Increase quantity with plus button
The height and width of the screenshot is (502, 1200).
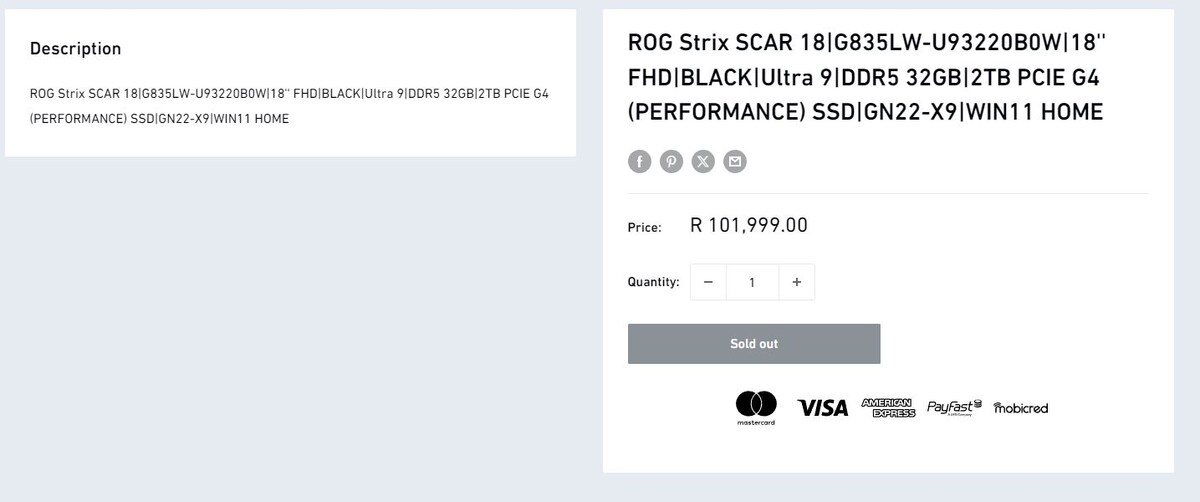796,282
